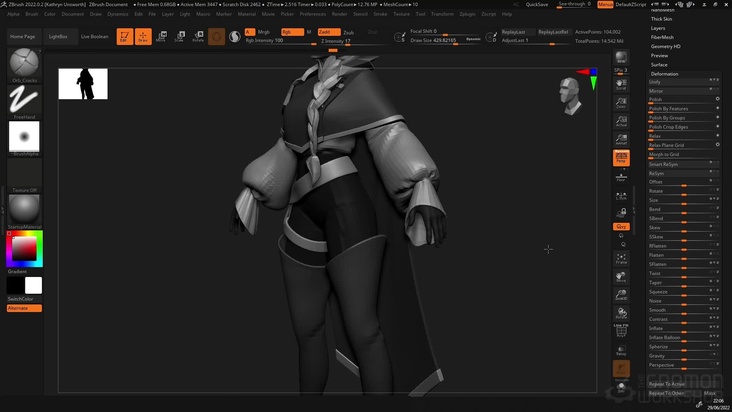
Task: Select the Rotate transform tool
Action: (198, 36)
